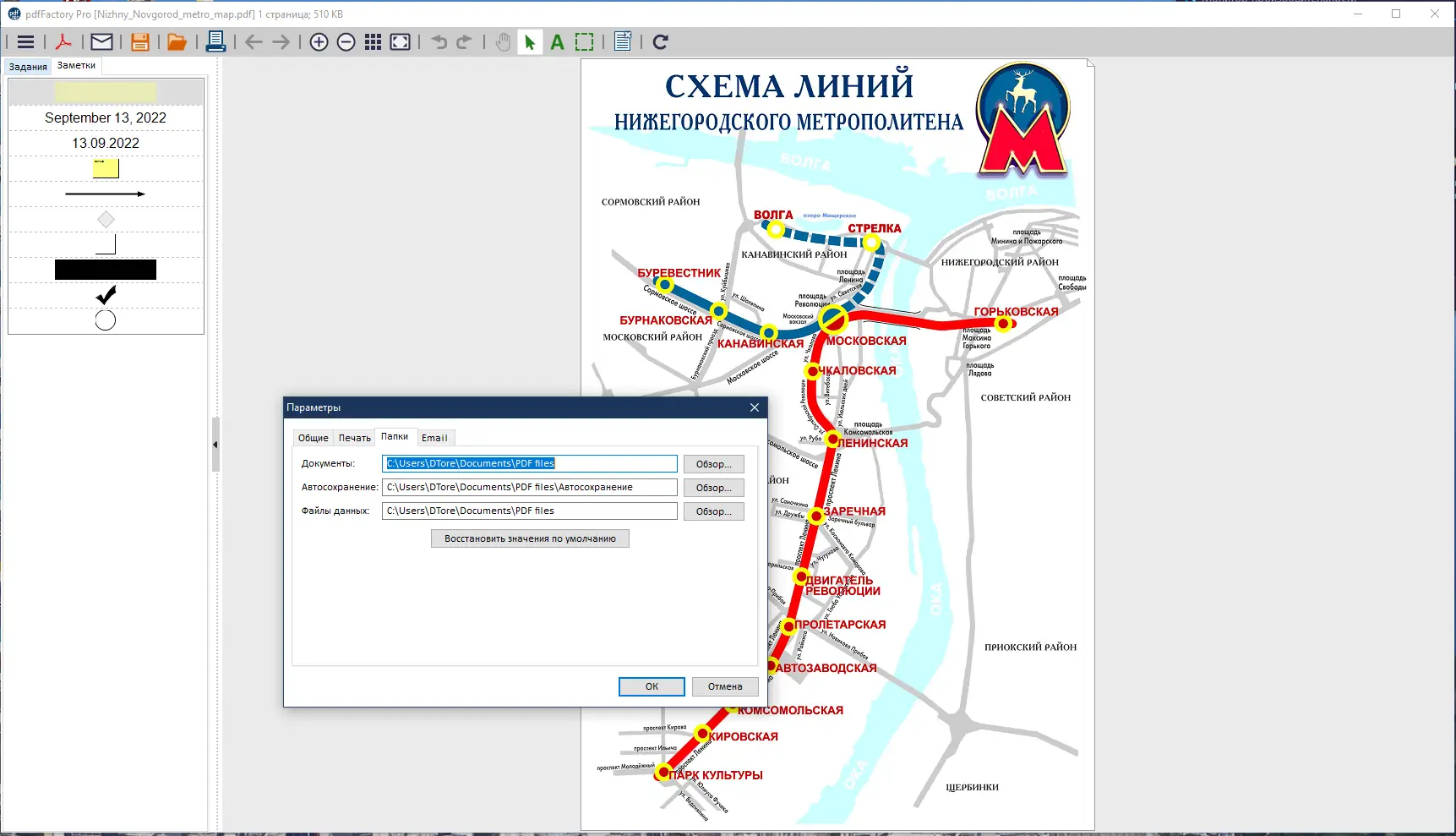Select the pale yellow highlight stamp
This screenshot has height=836, width=1456.
pyautogui.click(x=106, y=92)
